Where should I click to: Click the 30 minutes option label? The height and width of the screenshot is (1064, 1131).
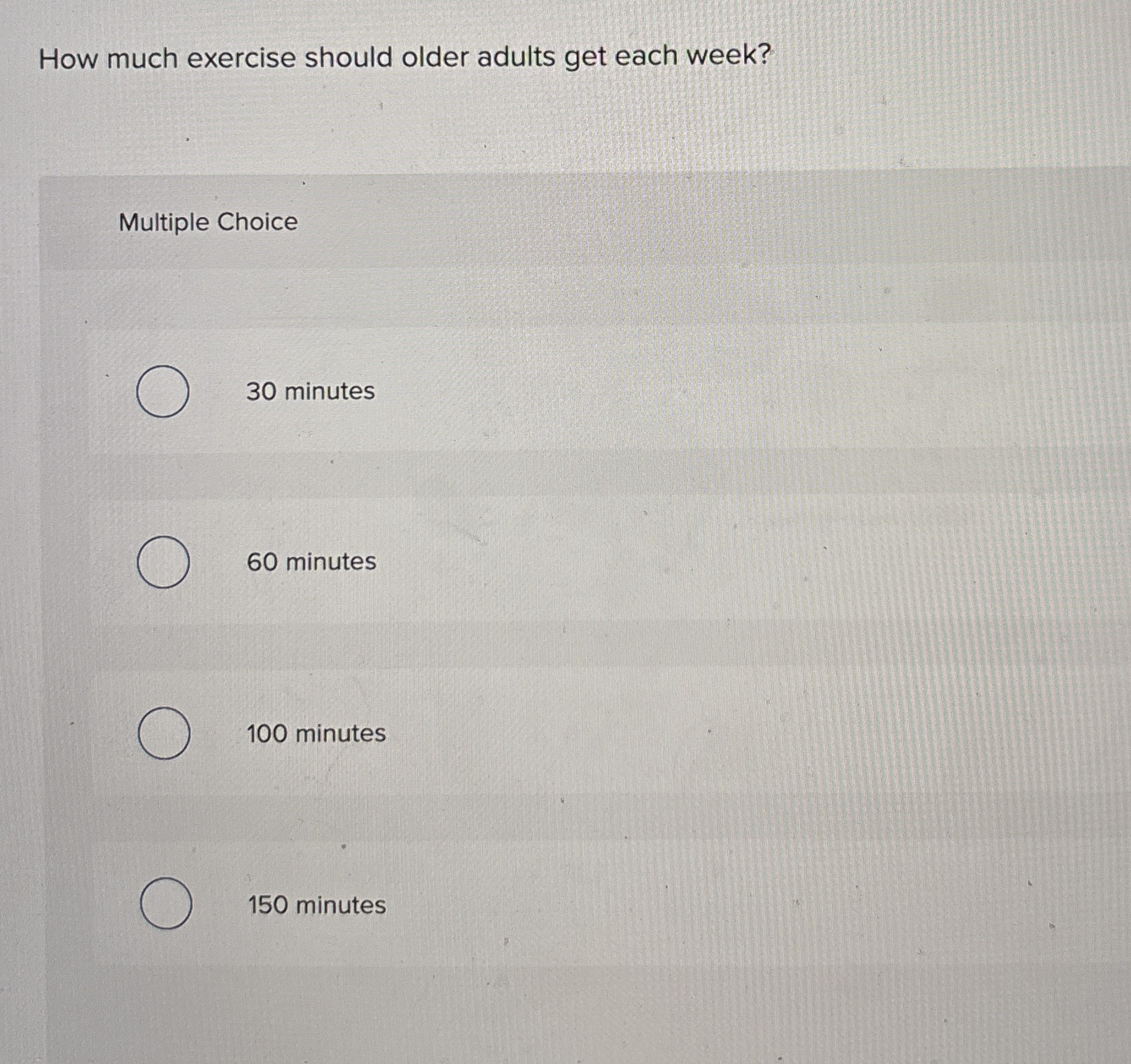[310, 392]
